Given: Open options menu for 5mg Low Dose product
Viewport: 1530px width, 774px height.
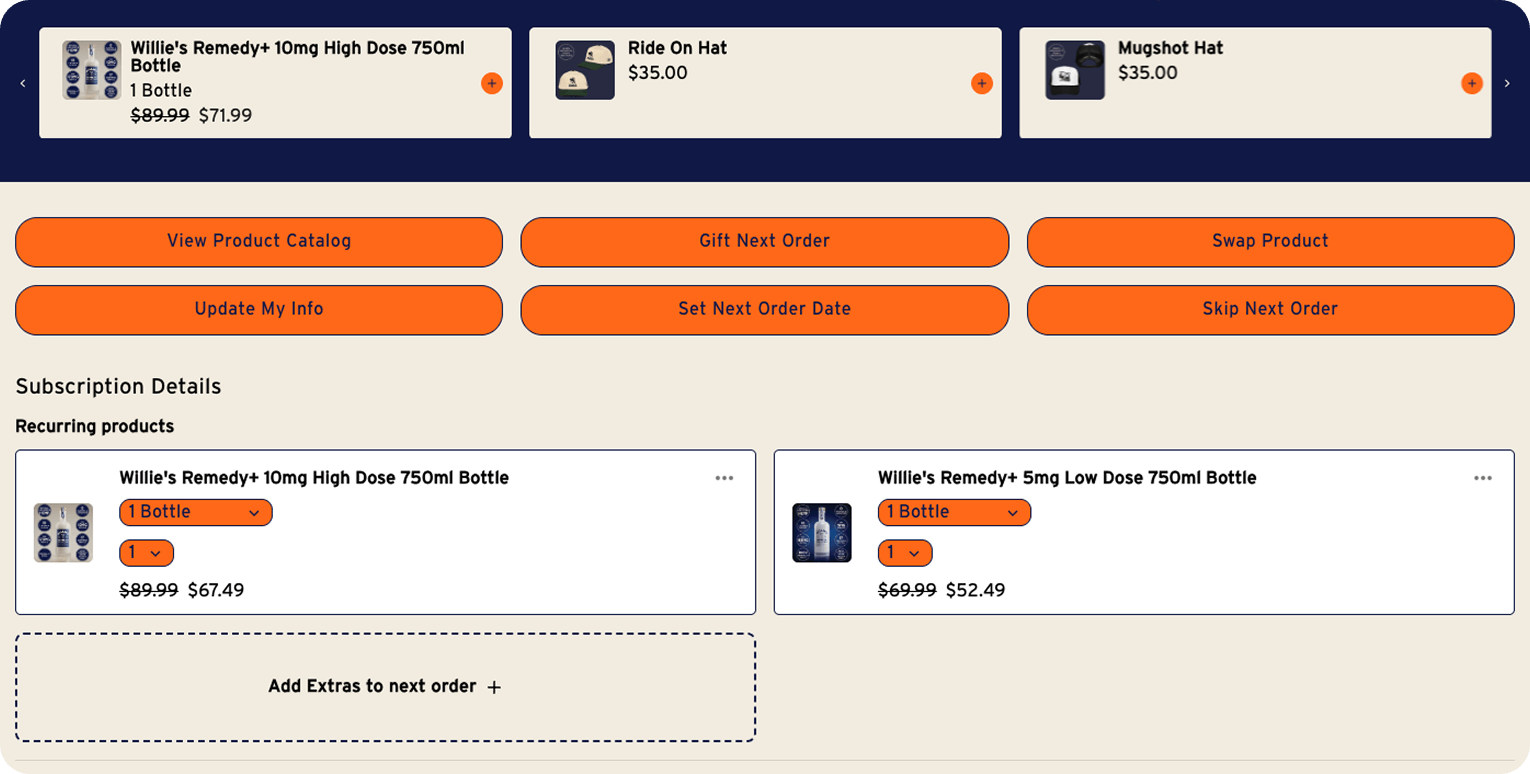Looking at the screenshot, I should coord(1482,478).
